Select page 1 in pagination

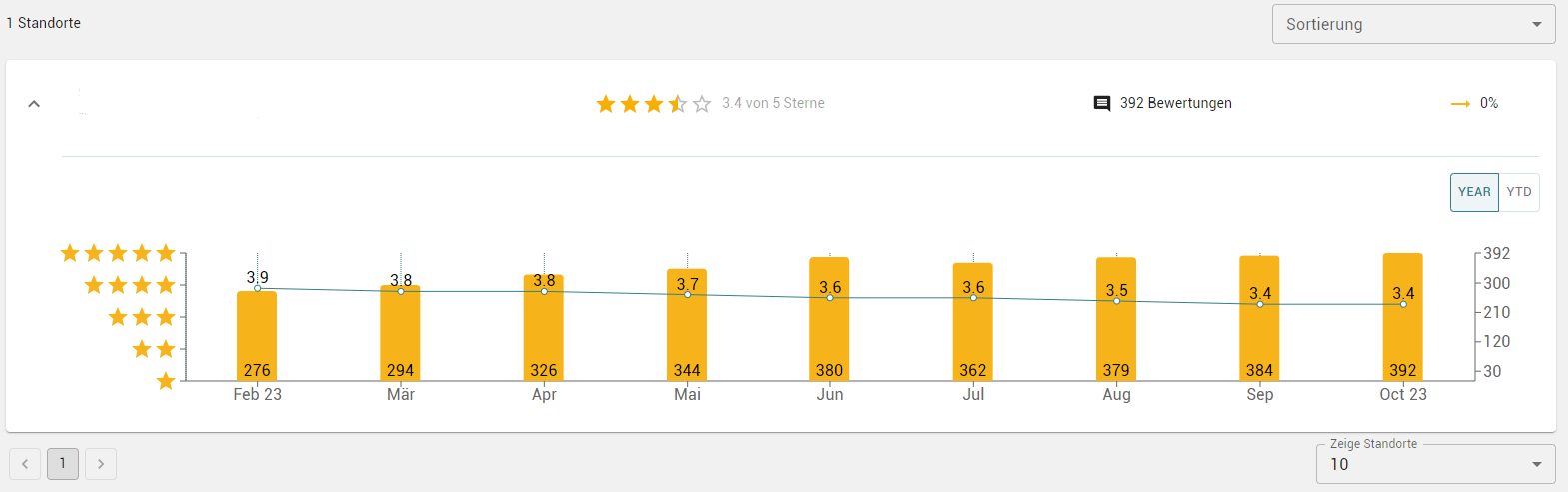[x=63, y=464]
